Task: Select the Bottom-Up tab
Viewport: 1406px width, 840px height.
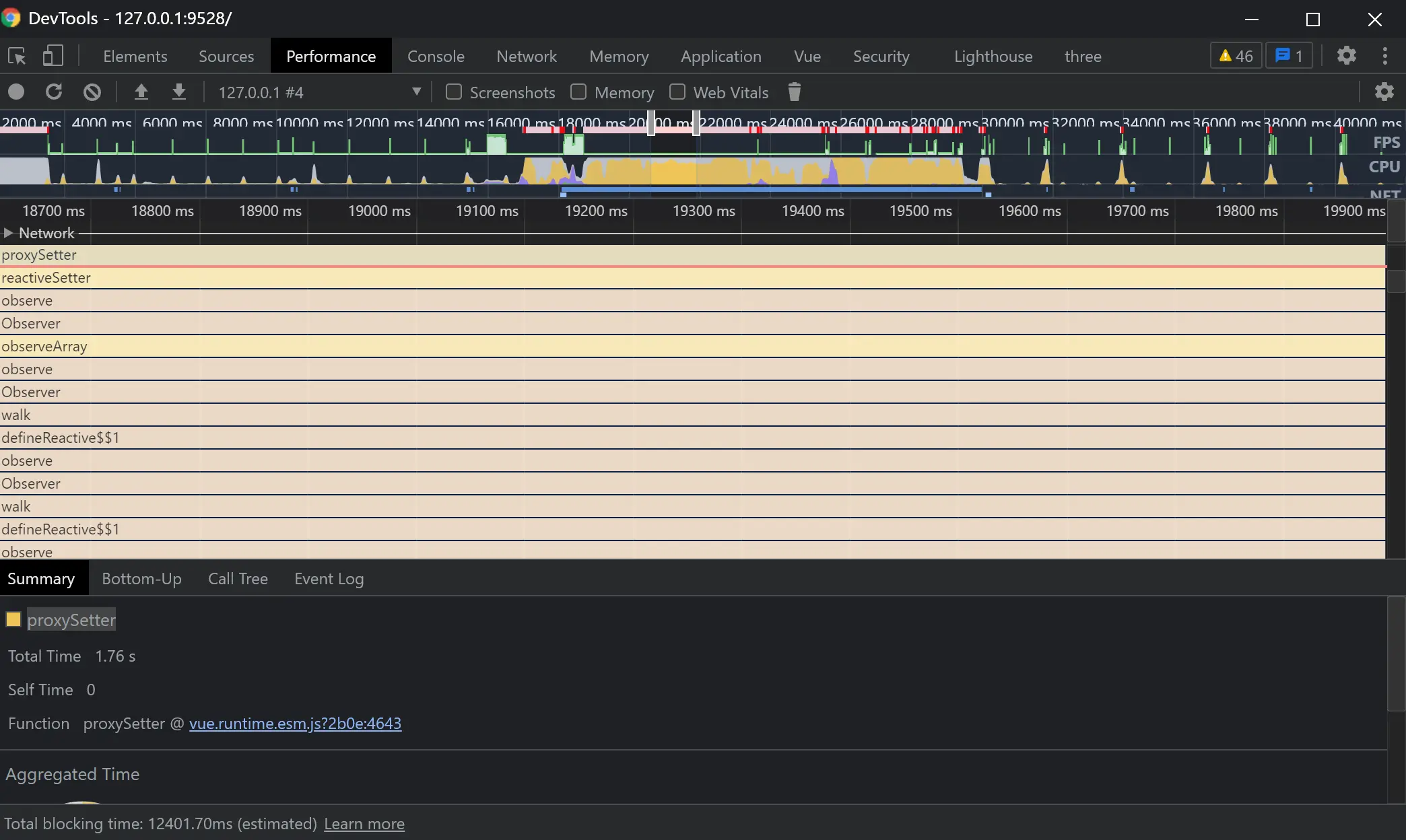Action: (142, 578)
